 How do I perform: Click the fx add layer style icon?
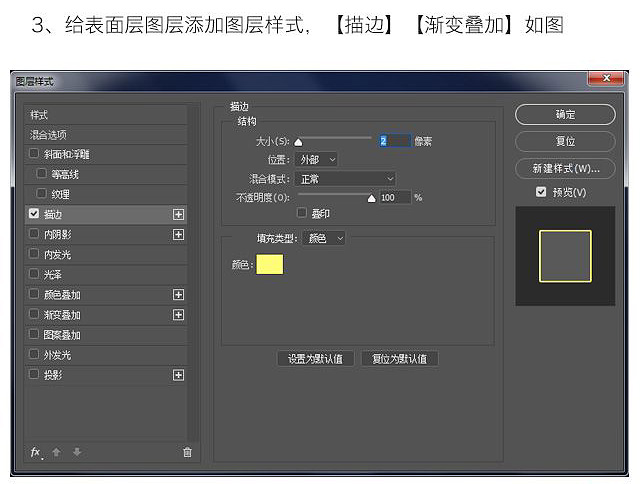[36, 452]
